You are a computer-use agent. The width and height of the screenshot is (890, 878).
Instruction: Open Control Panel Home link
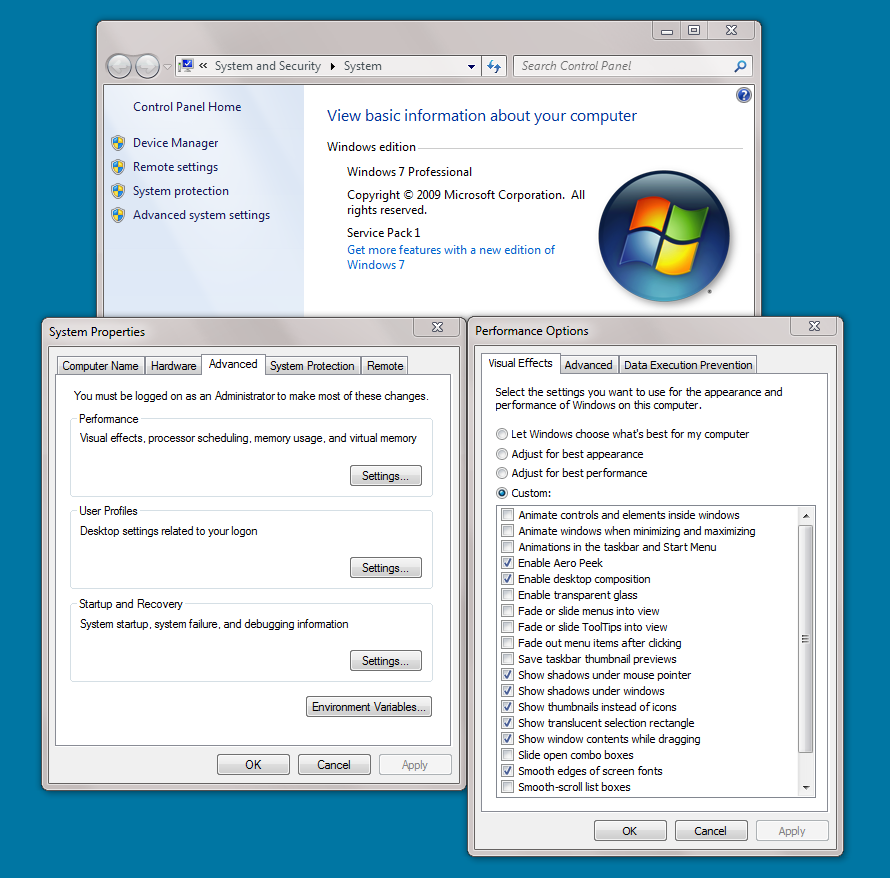187,107
